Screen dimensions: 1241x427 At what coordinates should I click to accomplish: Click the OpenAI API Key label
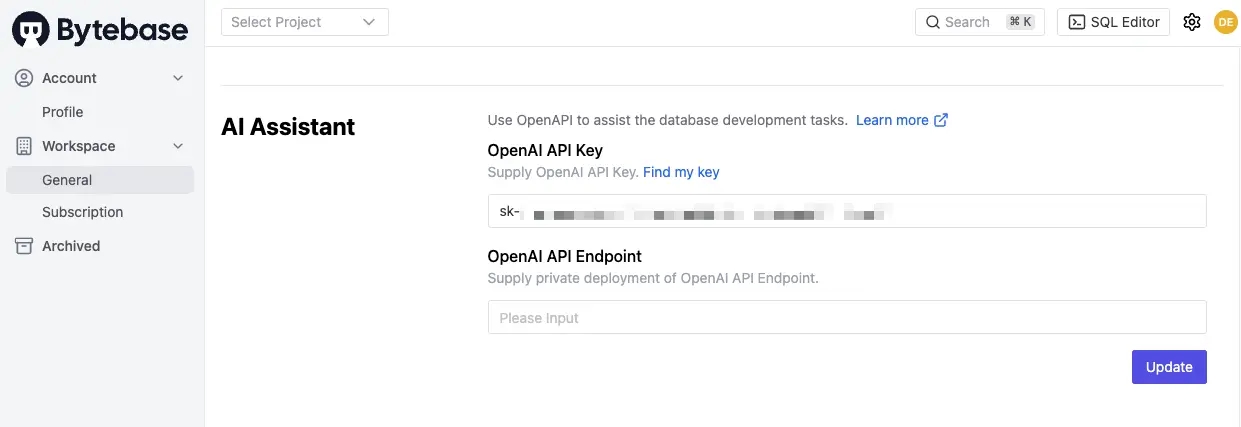[x=545, y=150]
